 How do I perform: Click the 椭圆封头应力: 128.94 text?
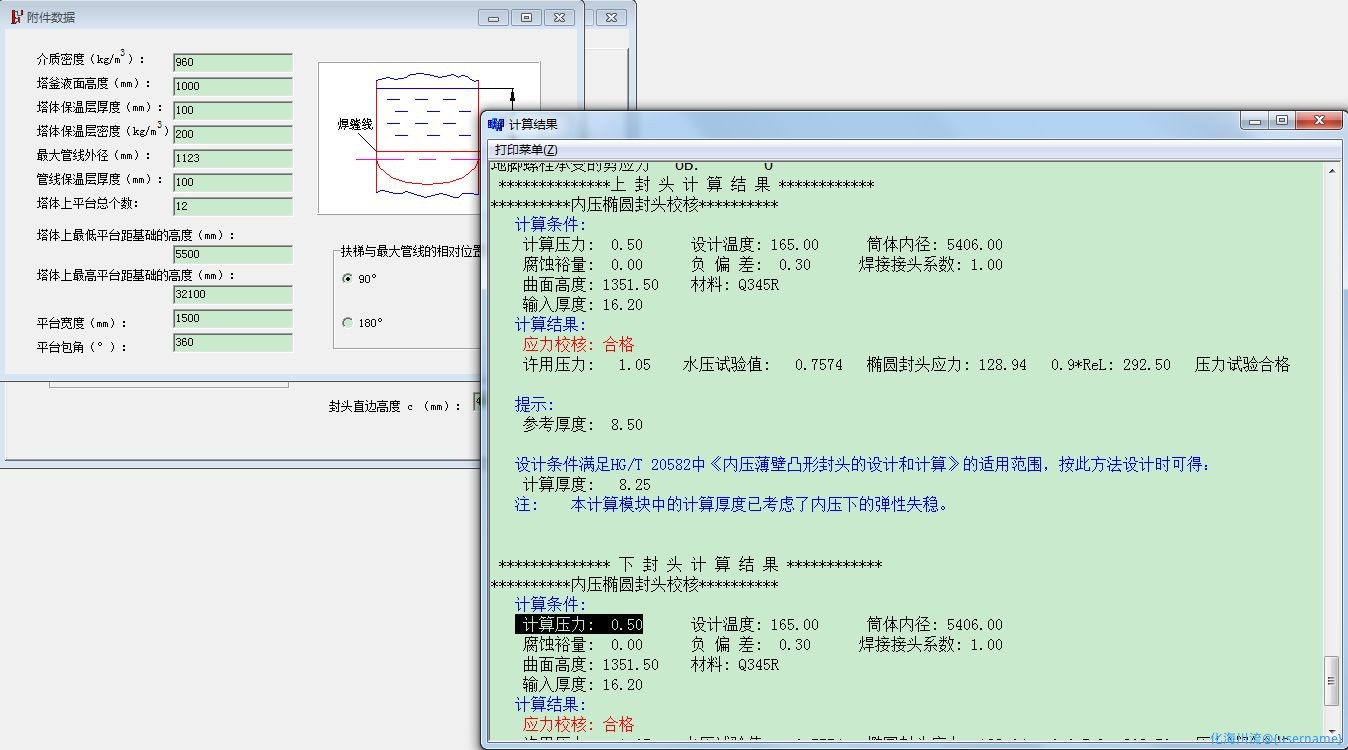tap(946, 365)
